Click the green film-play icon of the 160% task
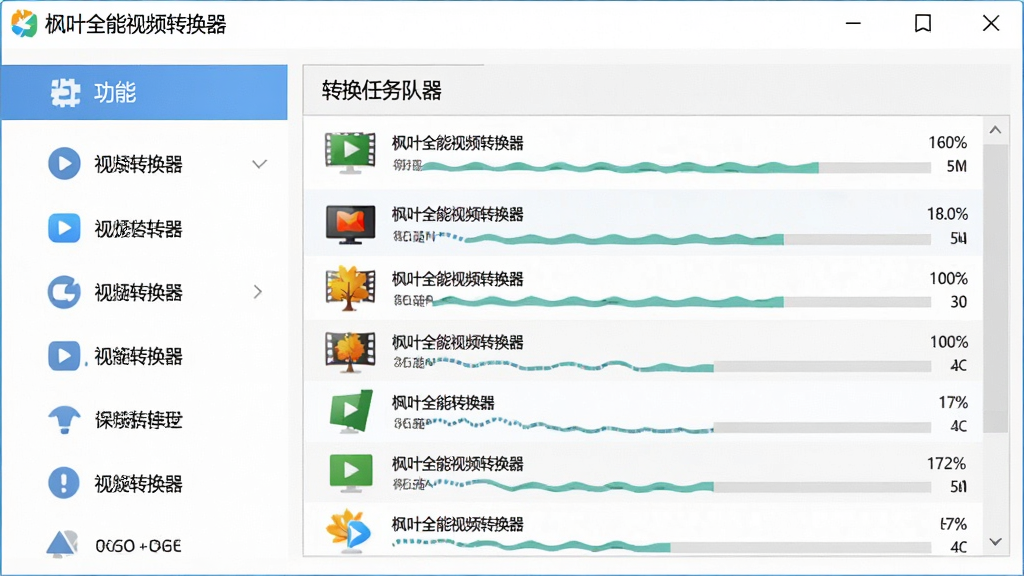Screen dimensions: 1024x576 [x=351, y=153]
